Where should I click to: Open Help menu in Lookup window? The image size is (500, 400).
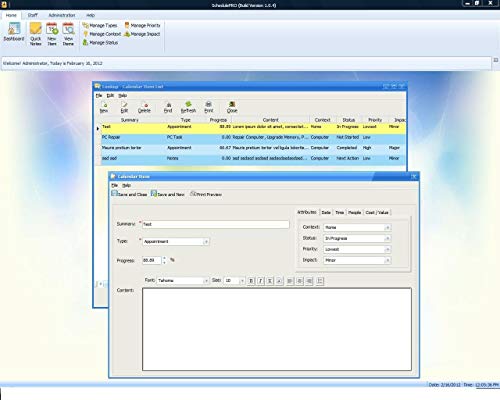123,95
